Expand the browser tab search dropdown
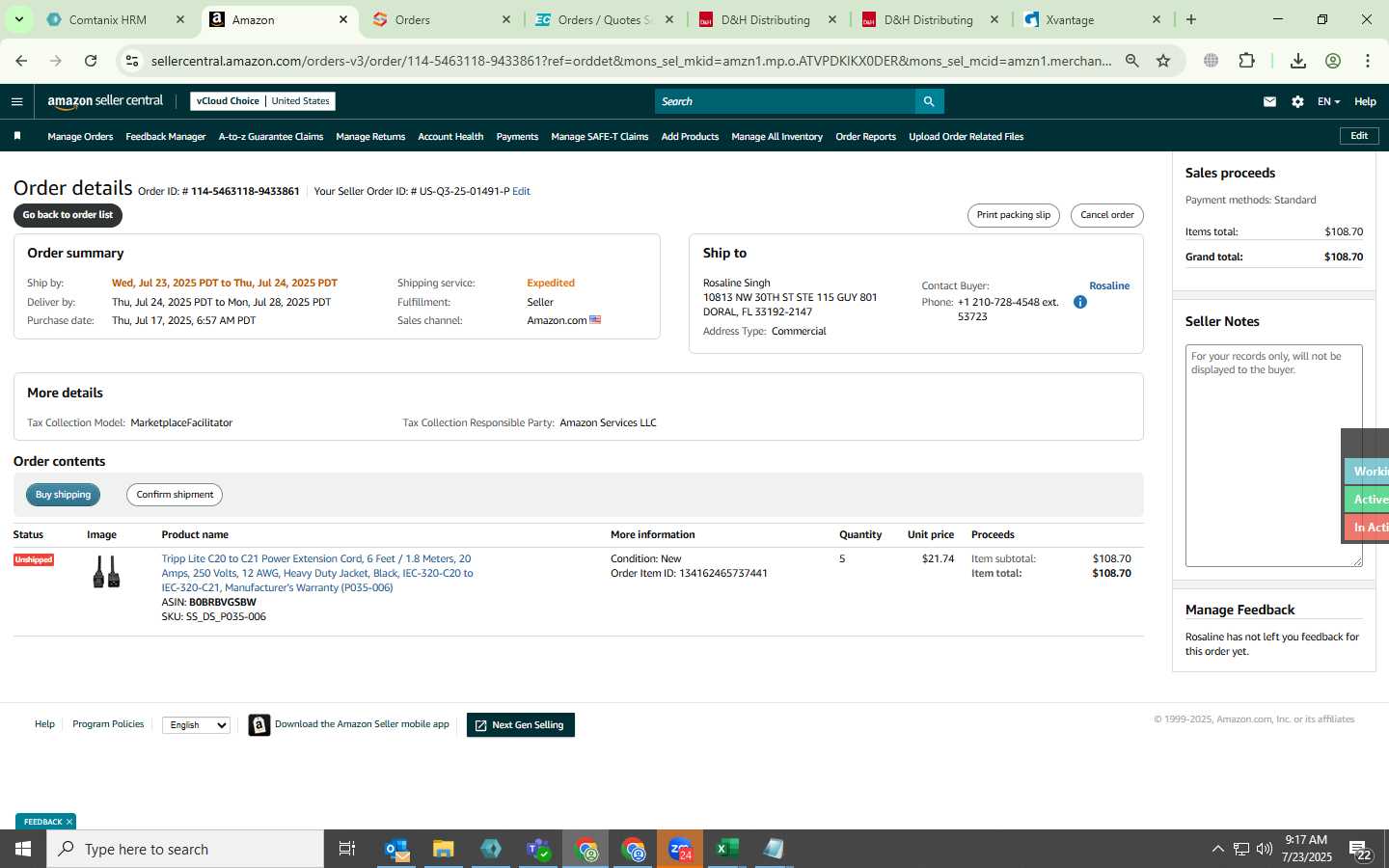Image resolution: width=1389 pixels, height=868 pixels. (x=18, y=19)
